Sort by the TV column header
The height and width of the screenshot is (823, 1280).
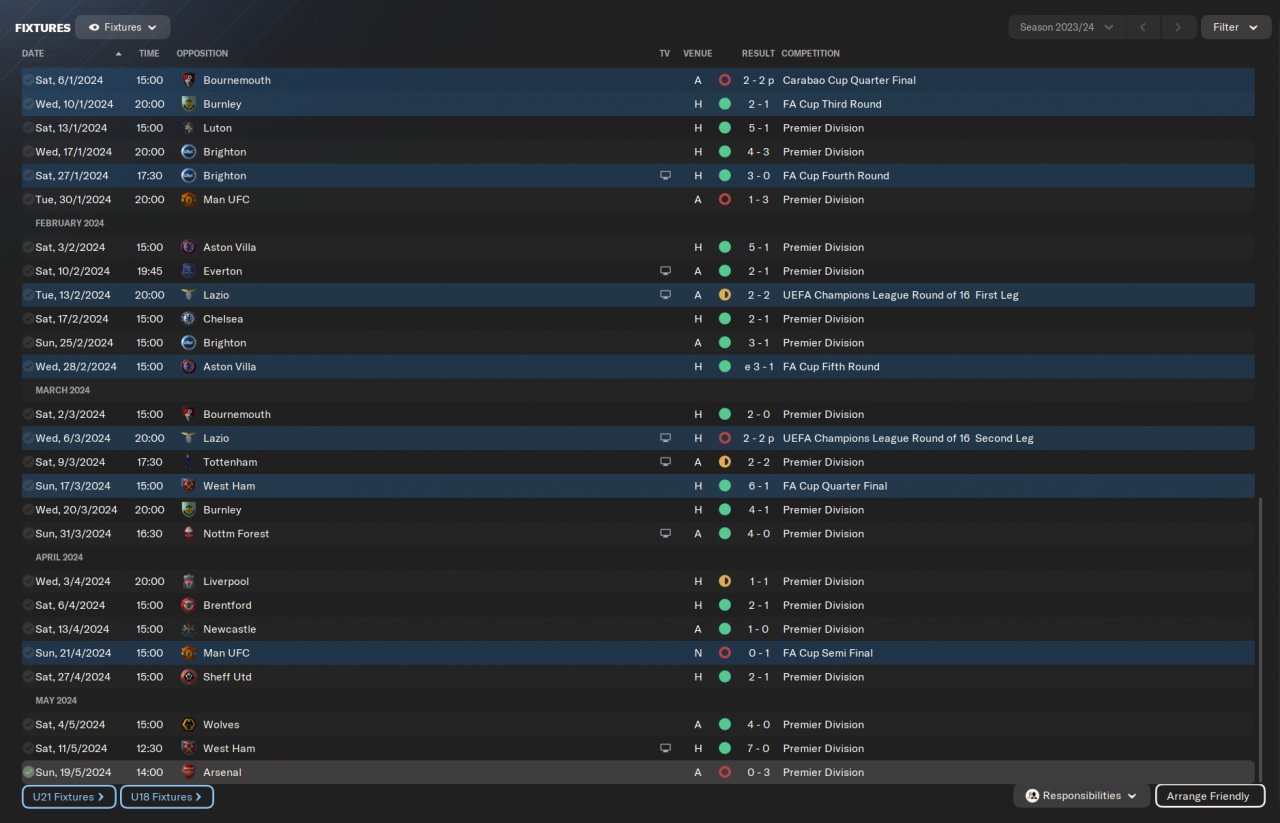[665, 54]
